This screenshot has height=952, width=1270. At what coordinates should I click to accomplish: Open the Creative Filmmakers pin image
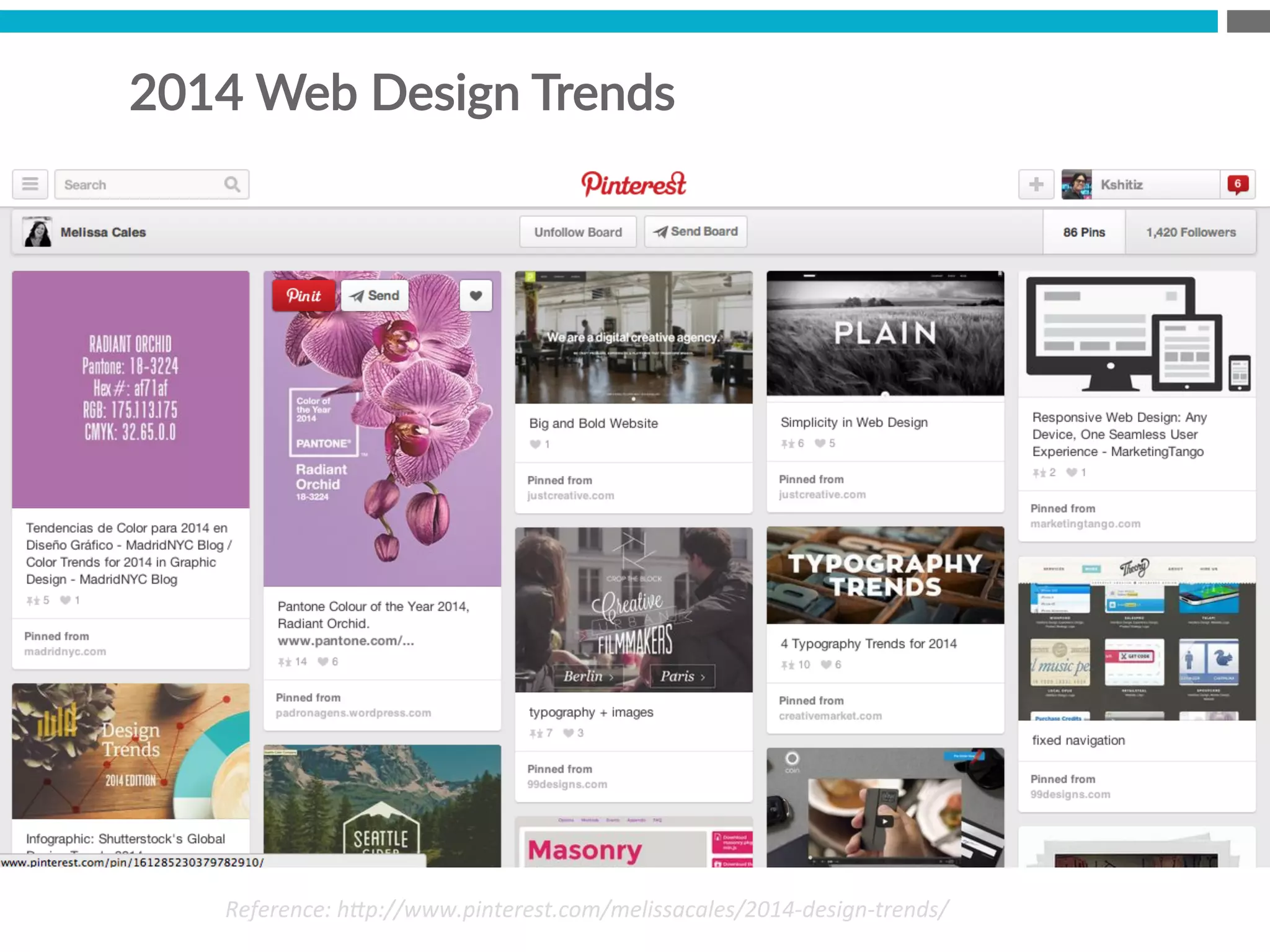click(x=634, y=610)
